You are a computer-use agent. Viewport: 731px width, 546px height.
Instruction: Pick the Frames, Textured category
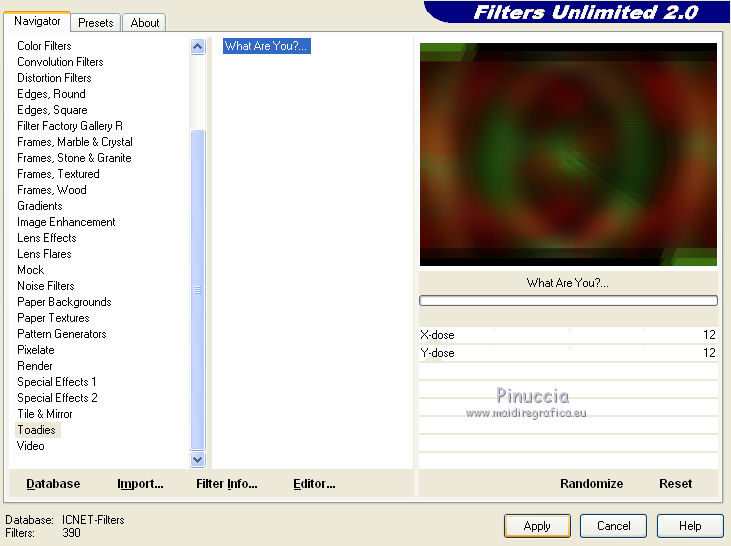(58, 174)
